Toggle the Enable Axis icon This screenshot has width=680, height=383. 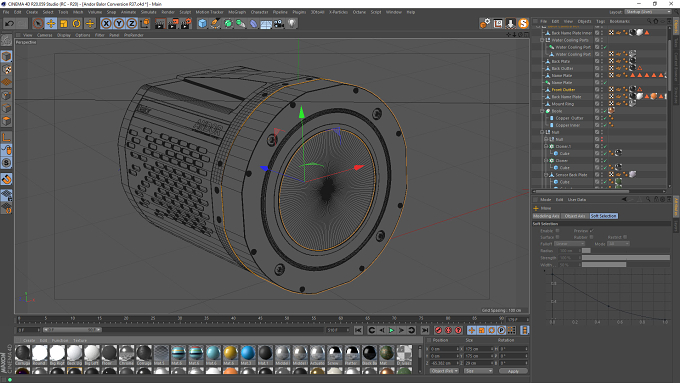[x=7, y=137]
